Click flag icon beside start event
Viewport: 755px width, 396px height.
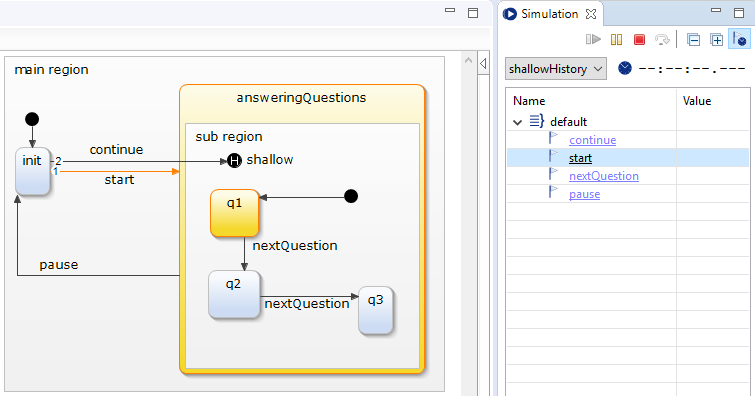[x=553, y=157]
